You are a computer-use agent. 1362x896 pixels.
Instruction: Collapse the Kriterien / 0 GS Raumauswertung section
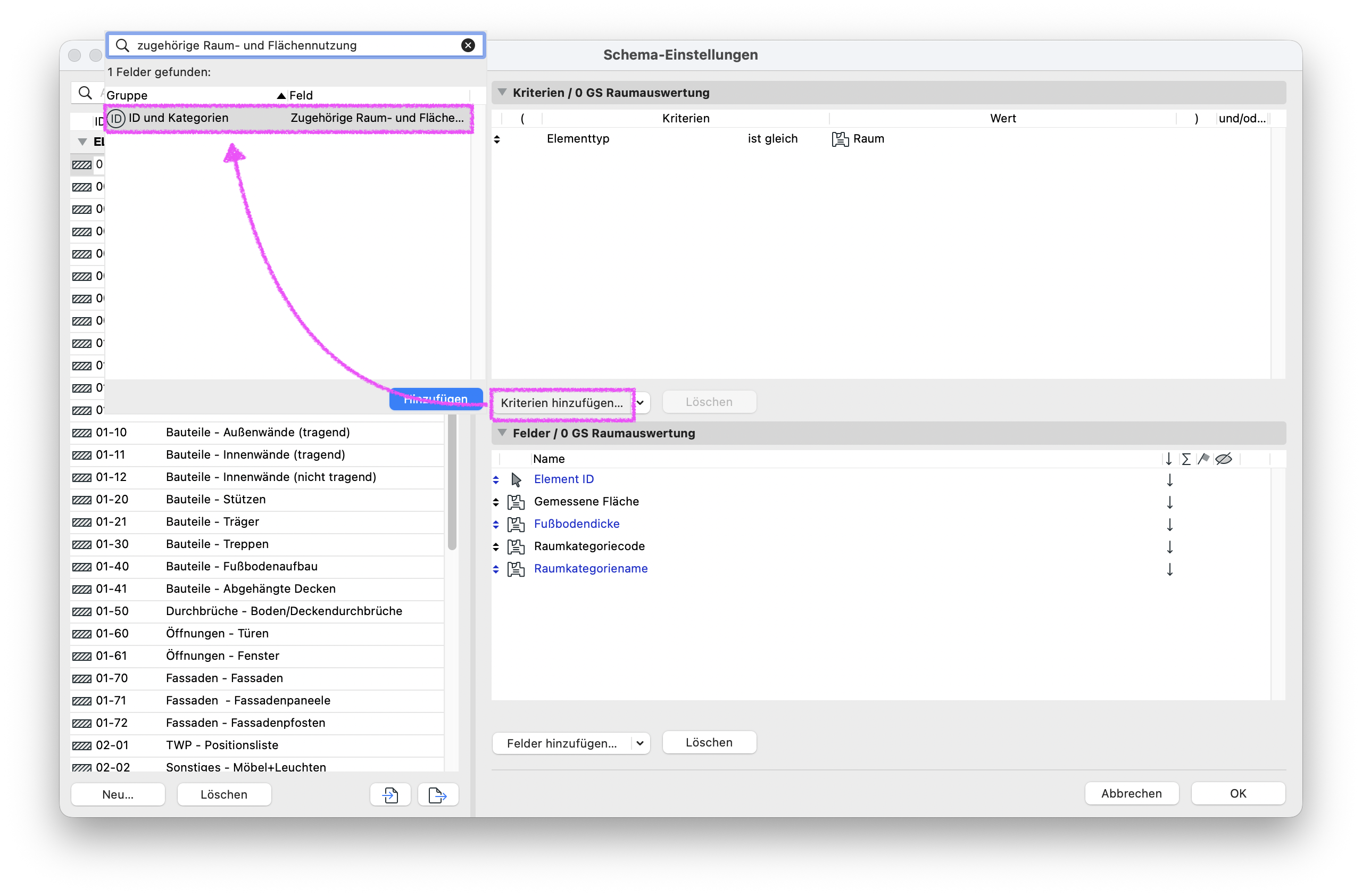502,92
